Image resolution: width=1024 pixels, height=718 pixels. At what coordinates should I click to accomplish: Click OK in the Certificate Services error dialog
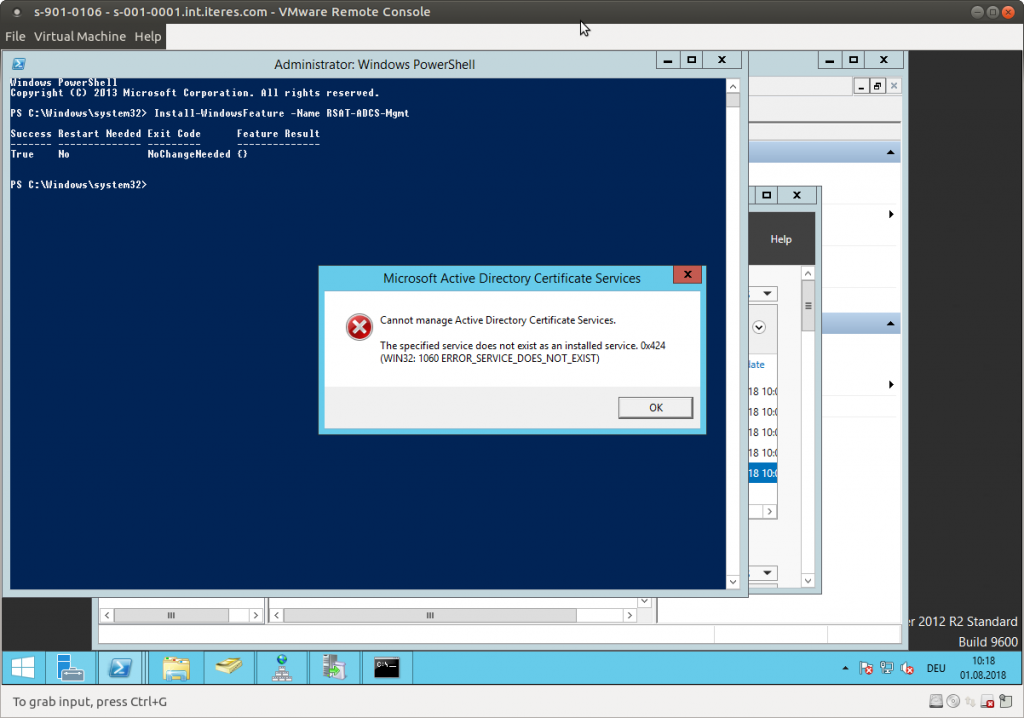655,408
